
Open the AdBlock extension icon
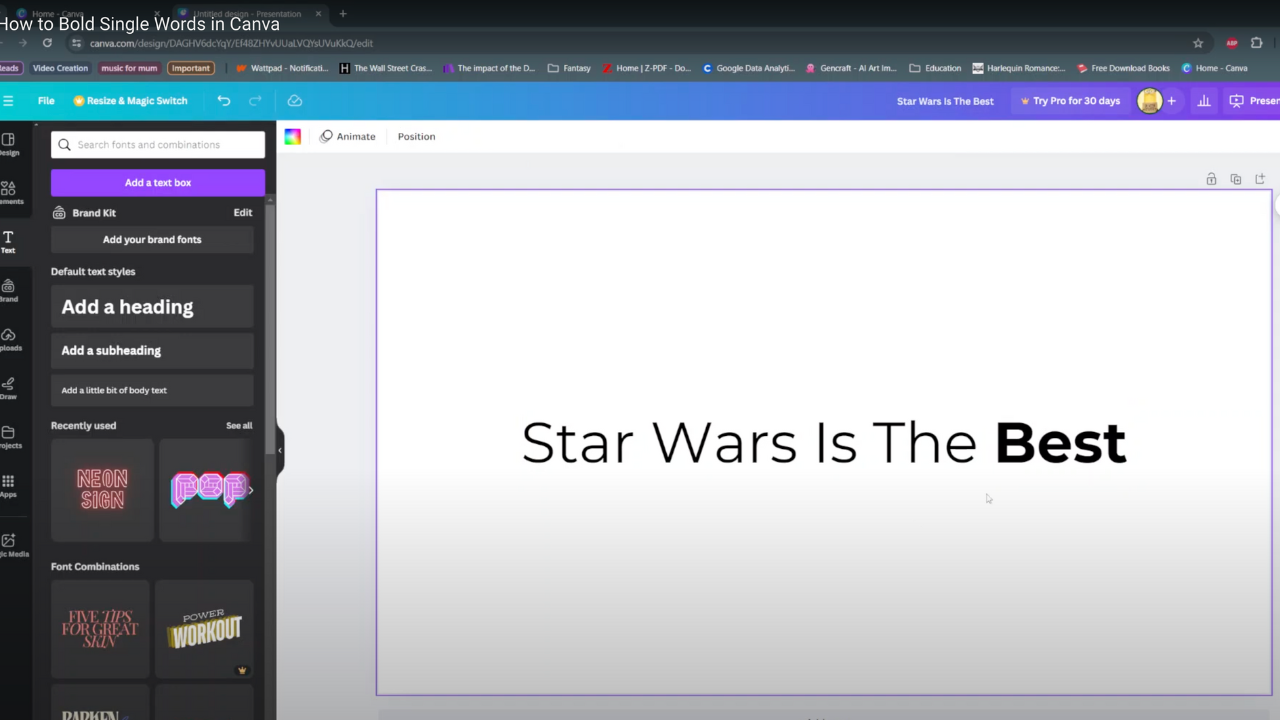coord(1232,43)
